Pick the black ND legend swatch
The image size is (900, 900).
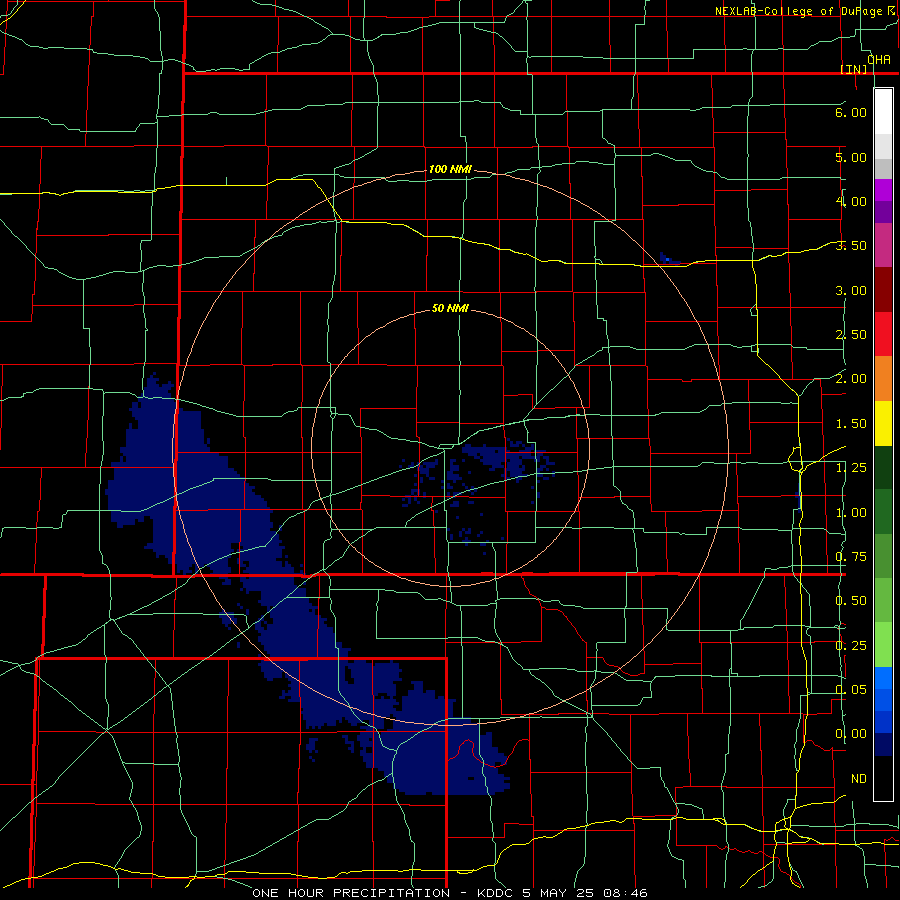[883, 778]
